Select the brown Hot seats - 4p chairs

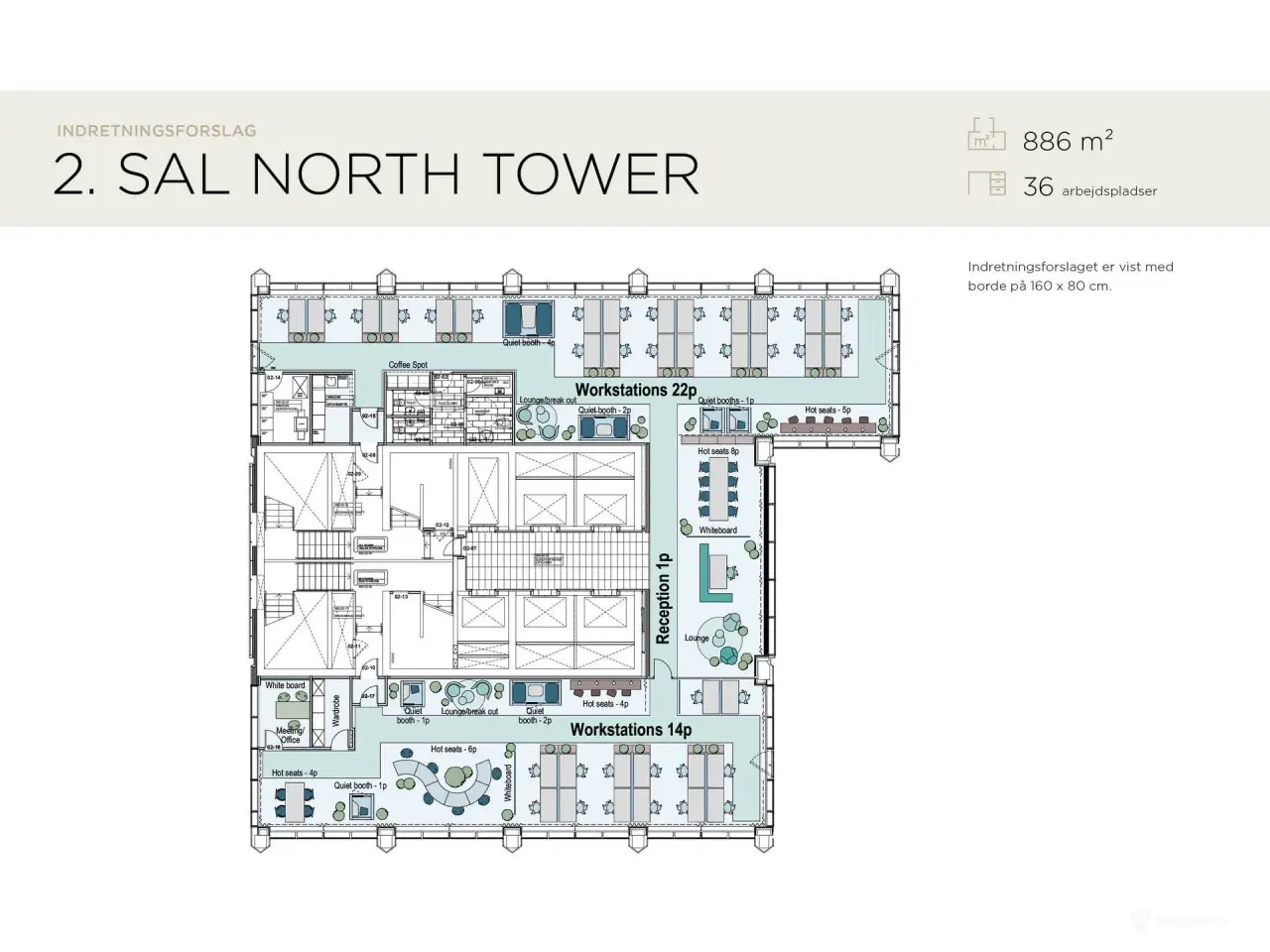coord(605,694)
